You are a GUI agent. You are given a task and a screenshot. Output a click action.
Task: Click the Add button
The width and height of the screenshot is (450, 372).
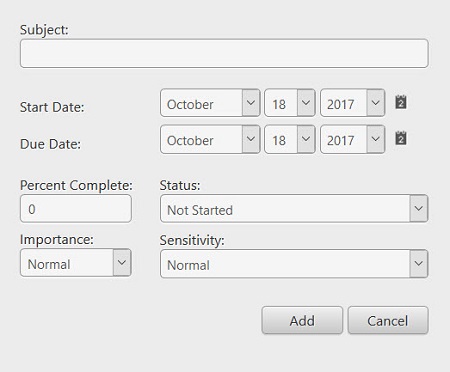click(x=302, y=320)
